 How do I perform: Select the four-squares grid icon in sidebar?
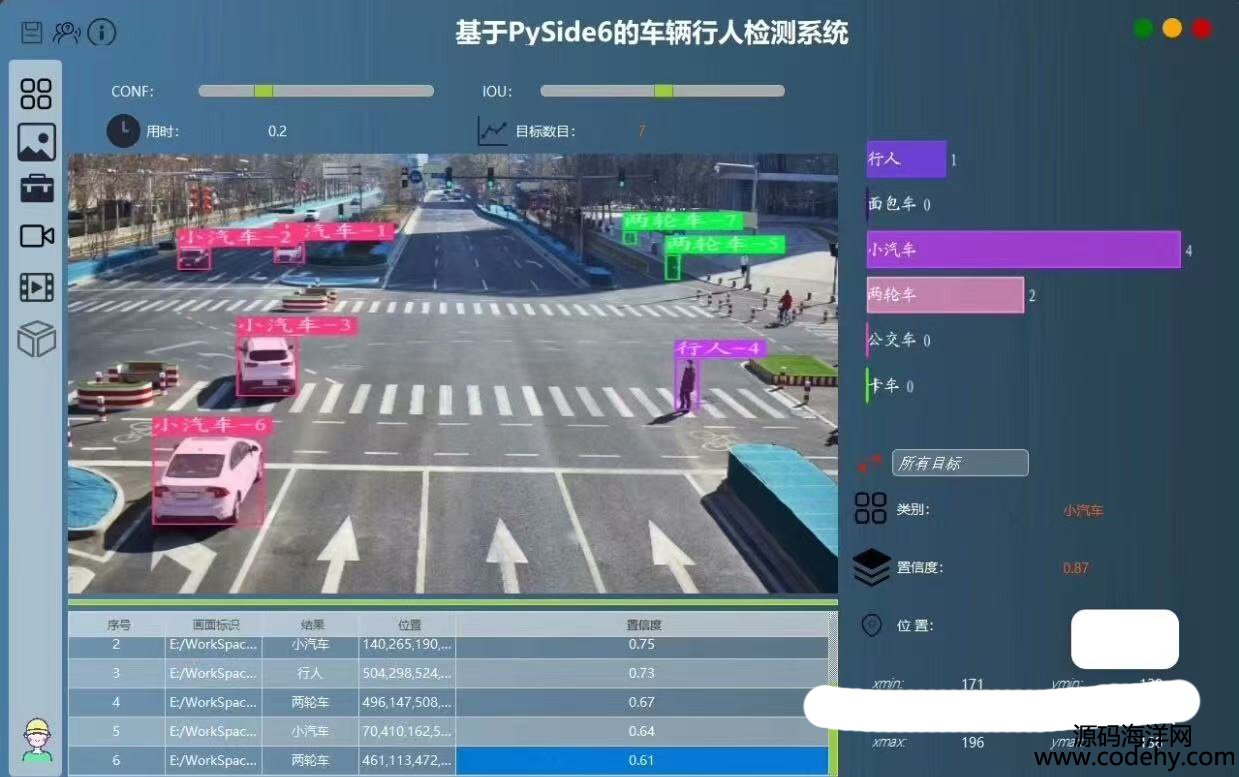pyautogui.click(x=36, y=94)
